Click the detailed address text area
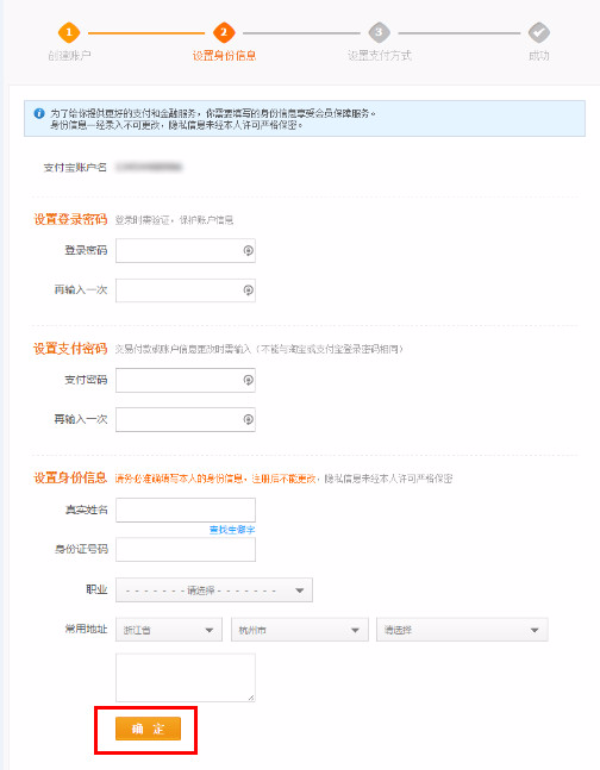 185,677
